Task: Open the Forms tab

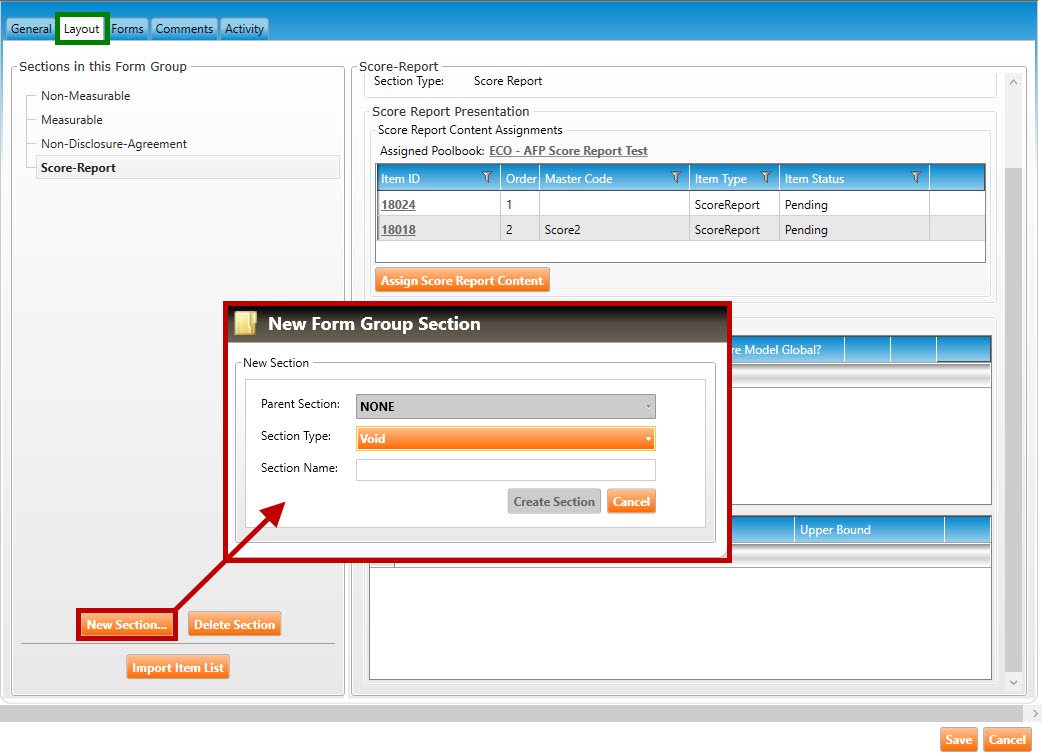Action: pyautogui.click(x=127, y=29)
